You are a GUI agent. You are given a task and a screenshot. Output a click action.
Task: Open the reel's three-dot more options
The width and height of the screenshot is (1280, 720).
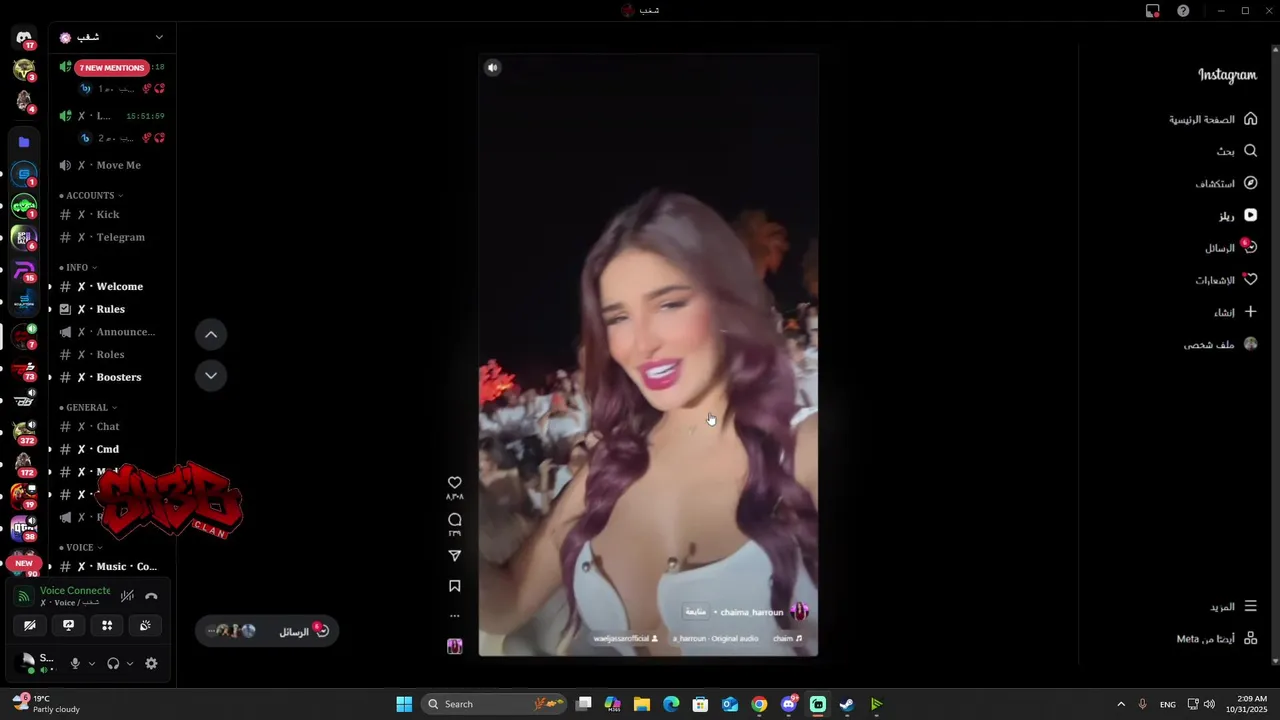click(x=455, y=616)
